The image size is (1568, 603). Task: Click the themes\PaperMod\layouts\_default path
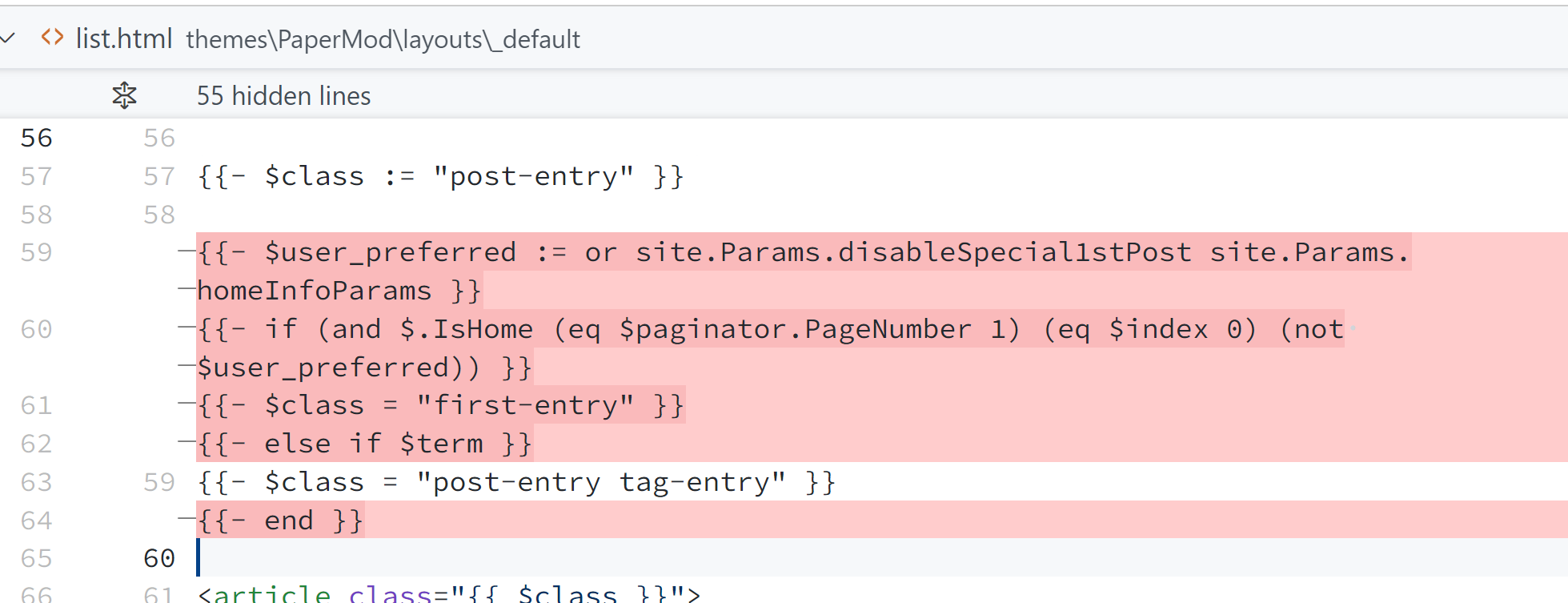point(383,39)
